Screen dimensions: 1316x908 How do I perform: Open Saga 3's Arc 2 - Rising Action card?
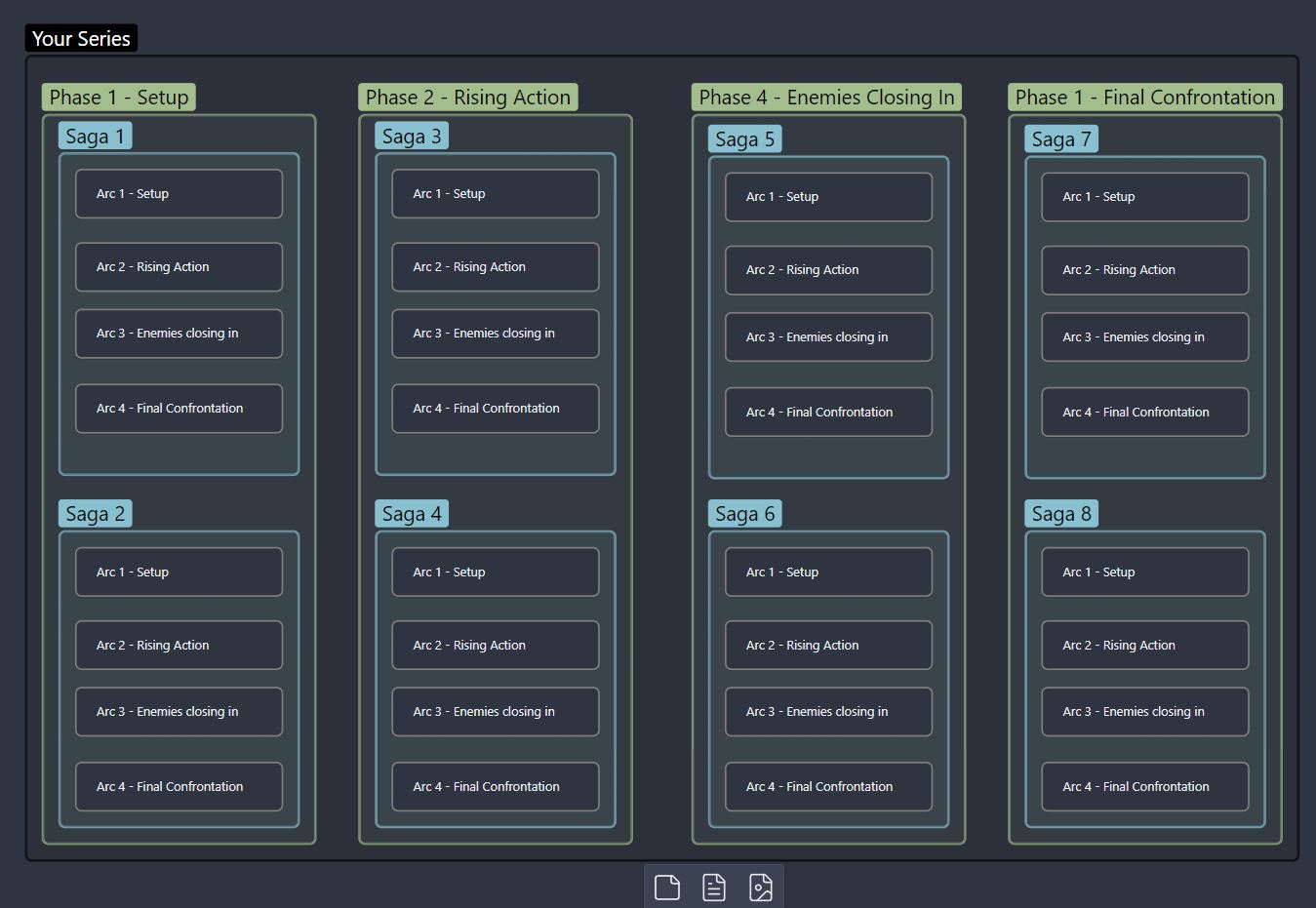[496, 267]
